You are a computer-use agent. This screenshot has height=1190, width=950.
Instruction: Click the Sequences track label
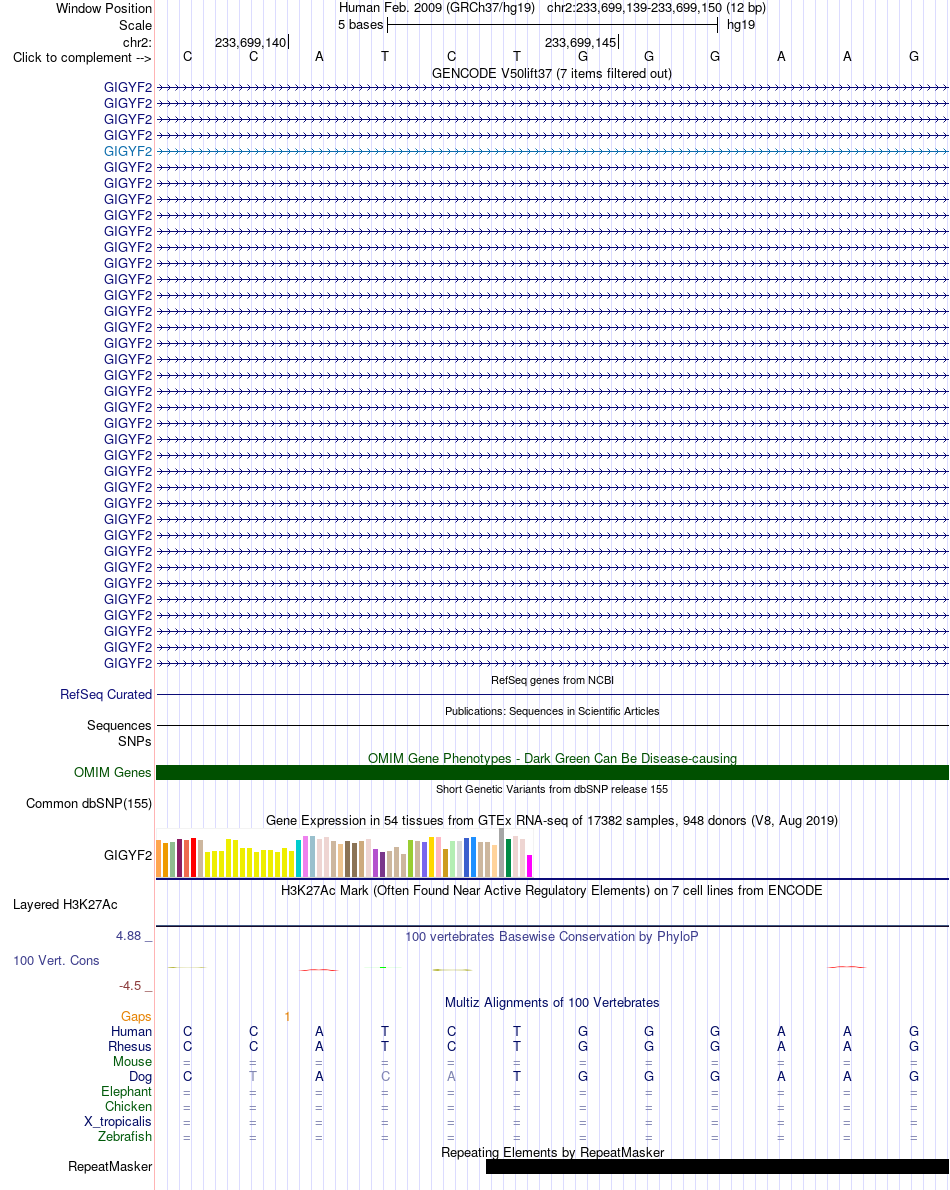[x=119, y=726]
